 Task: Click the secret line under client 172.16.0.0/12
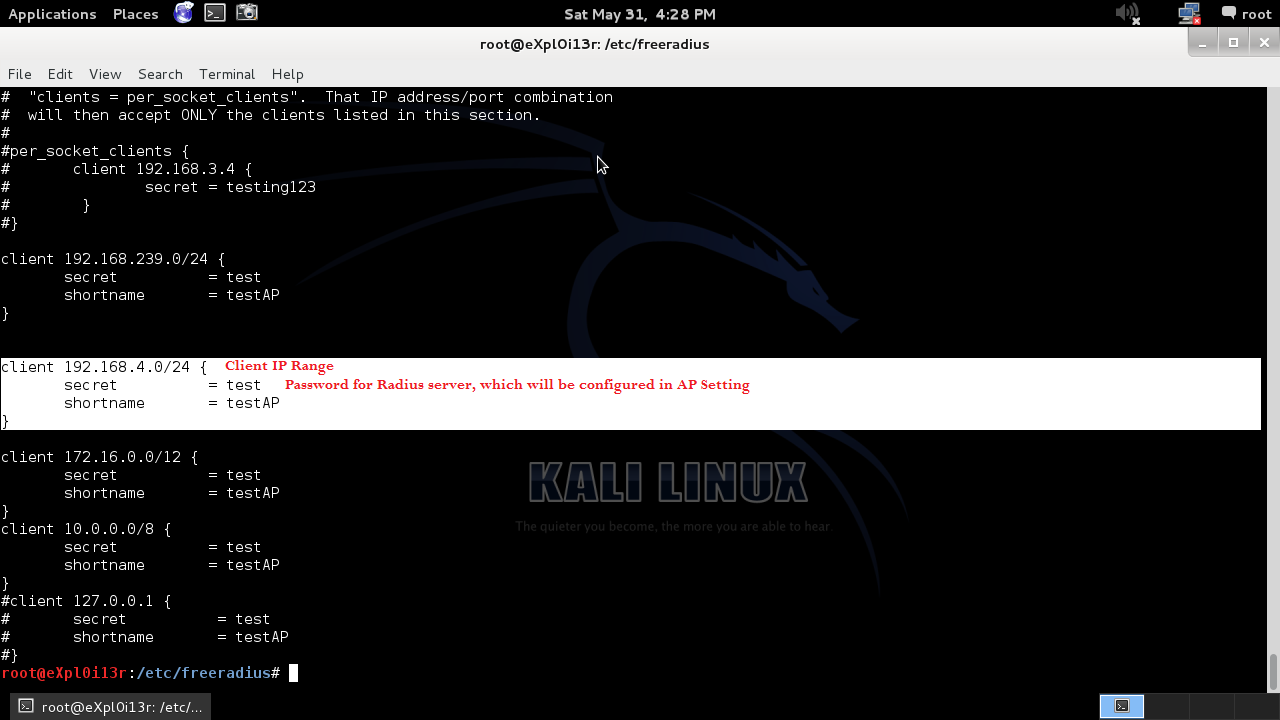[162, 475]
